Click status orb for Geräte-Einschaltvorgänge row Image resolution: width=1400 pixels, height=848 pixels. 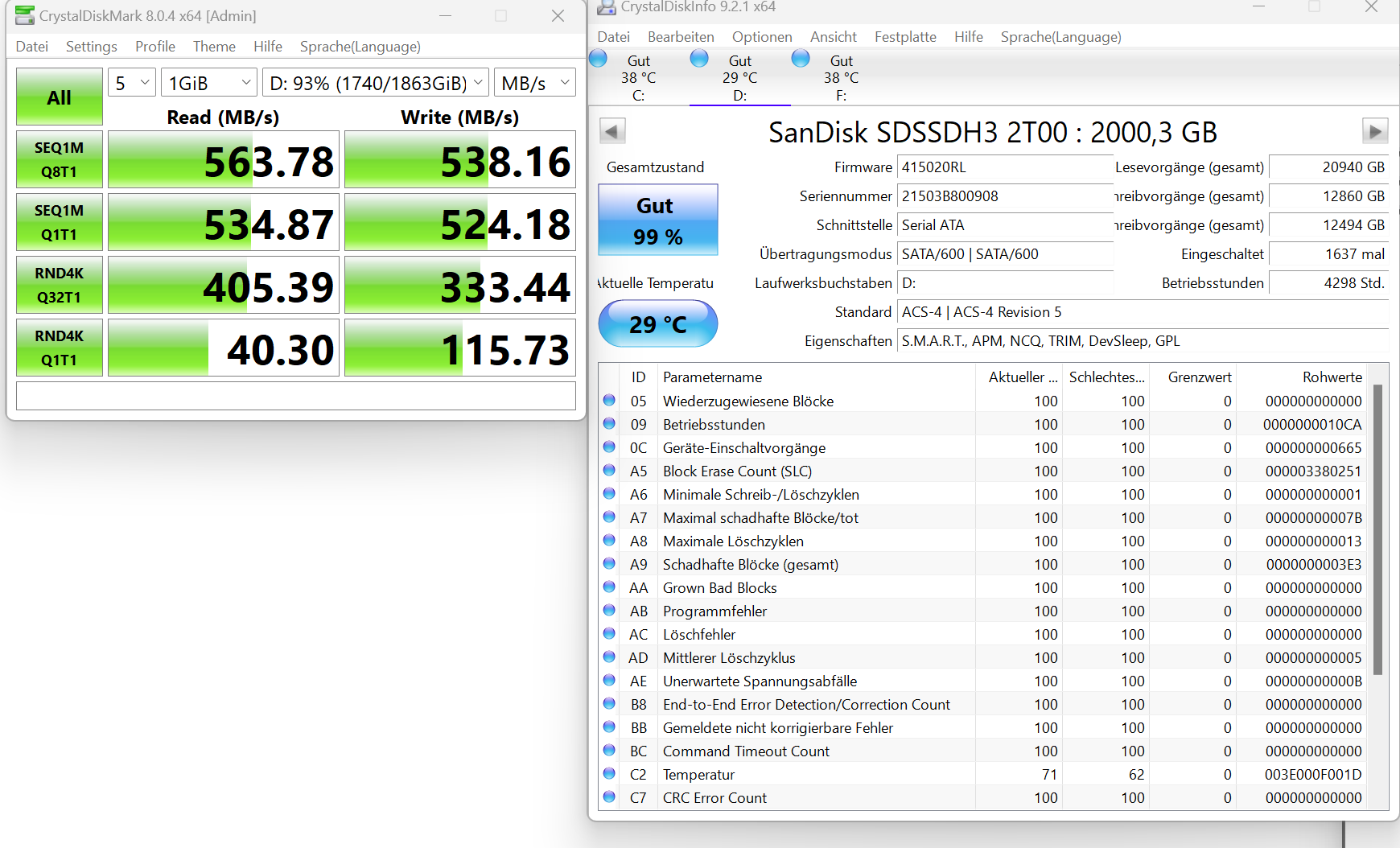point(610,447)
